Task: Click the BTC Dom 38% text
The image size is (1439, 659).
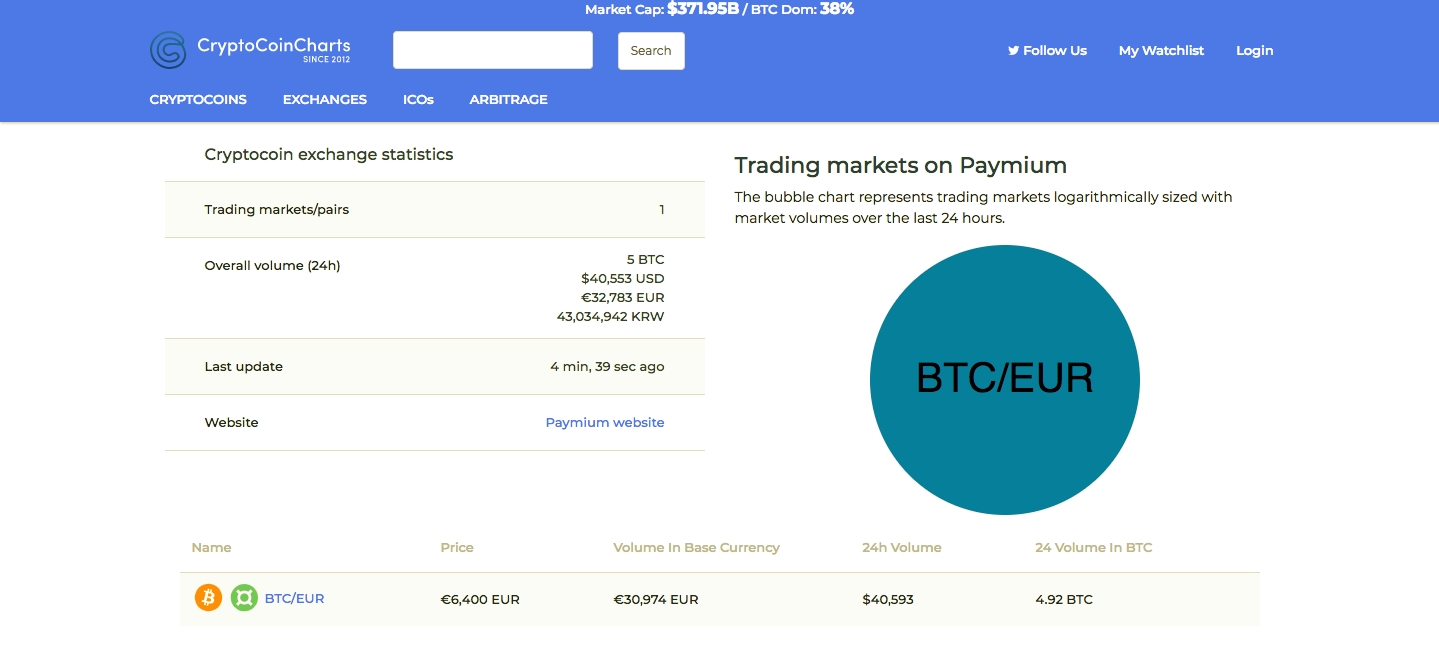Action: (x=802, y=9)
